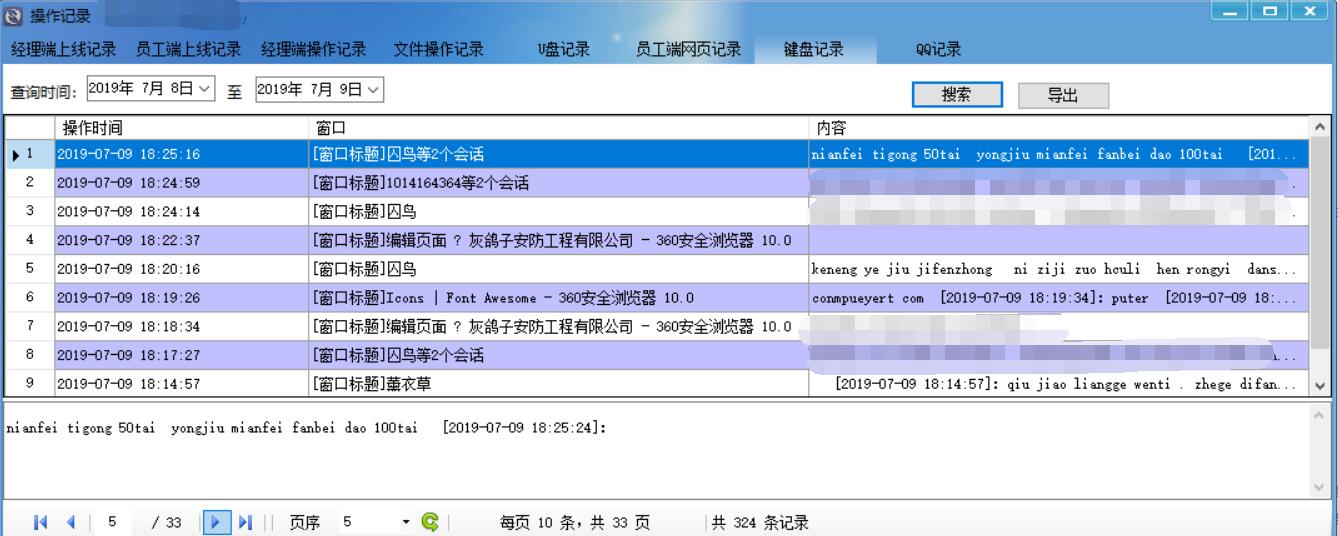This screenshot has width=1338, height=536.
Task: Click the 搜索 button
Action: point(956,95)
